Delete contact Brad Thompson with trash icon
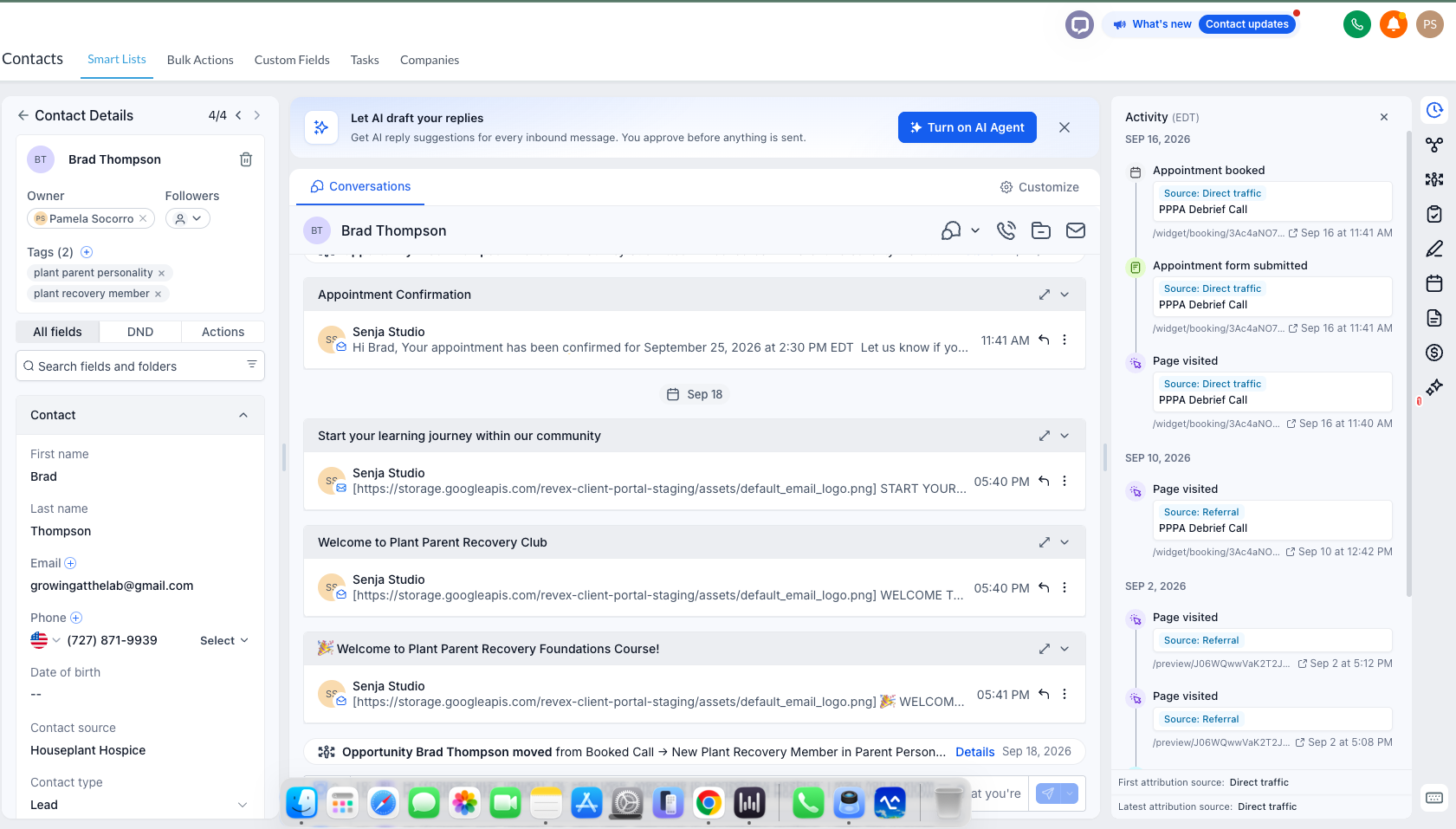 (x=246, y=159)
